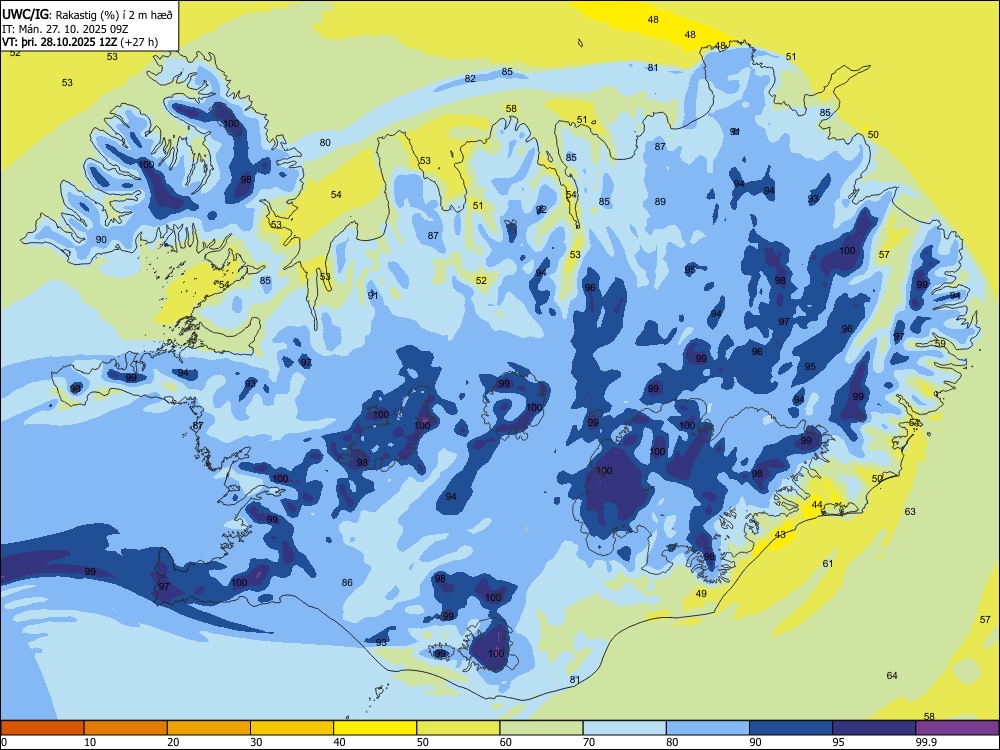This screenshot has width=1000, height=750.
Task: Click the '80' humidity value on the map
Action: pos(325,142)
